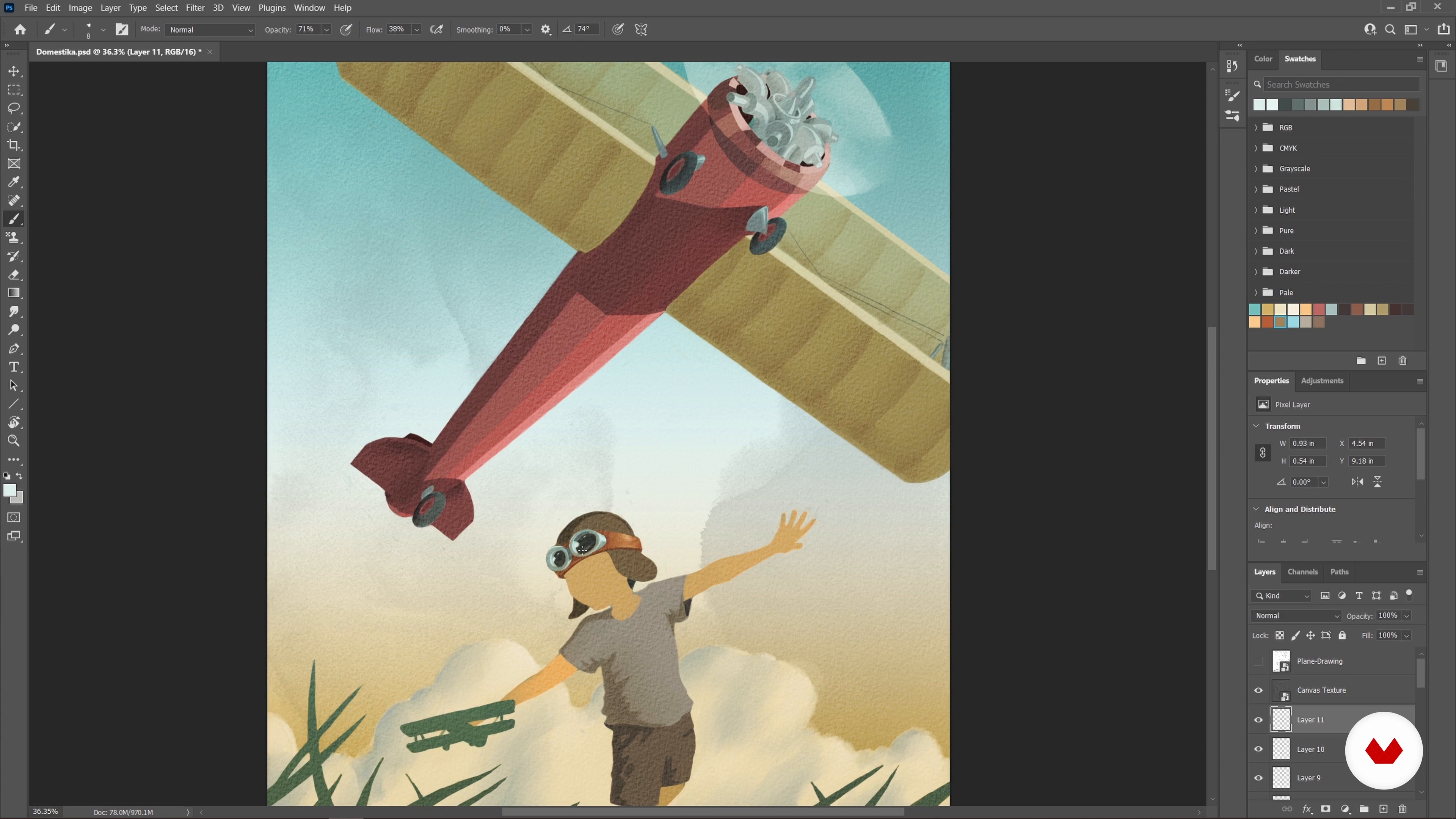
Task: Select the Spot Healing Brush tool
Action: pyautogui.click(x=14, y=201)
